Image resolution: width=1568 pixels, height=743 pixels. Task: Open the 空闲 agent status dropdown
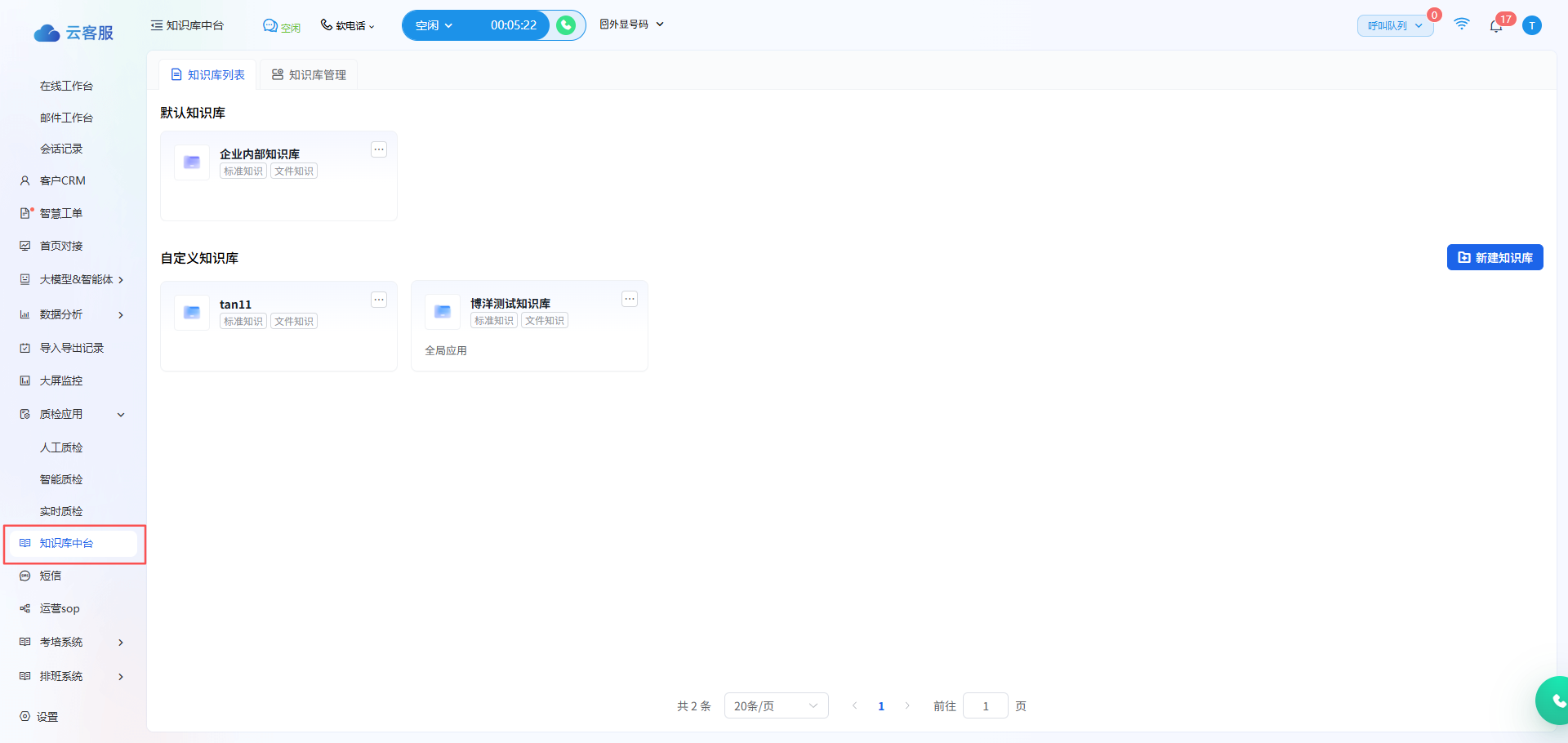tap(434, 25)
